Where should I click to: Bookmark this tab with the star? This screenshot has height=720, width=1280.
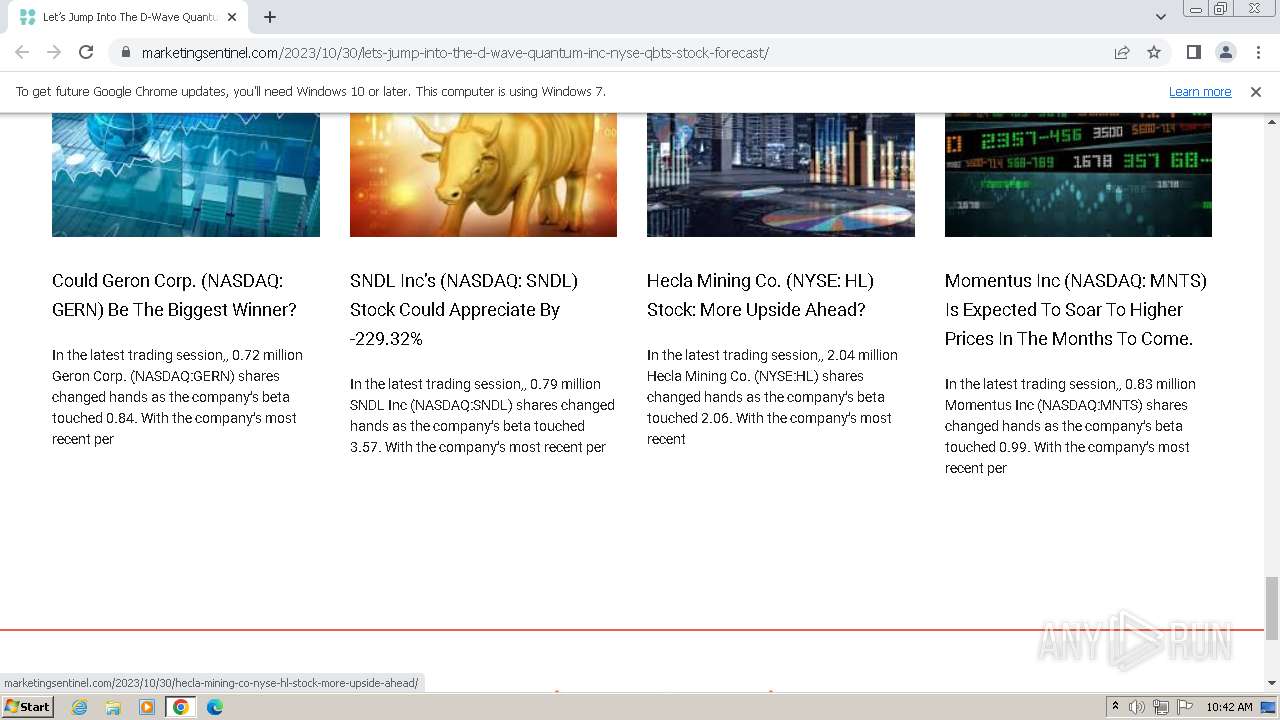(x=1154, y=52)
